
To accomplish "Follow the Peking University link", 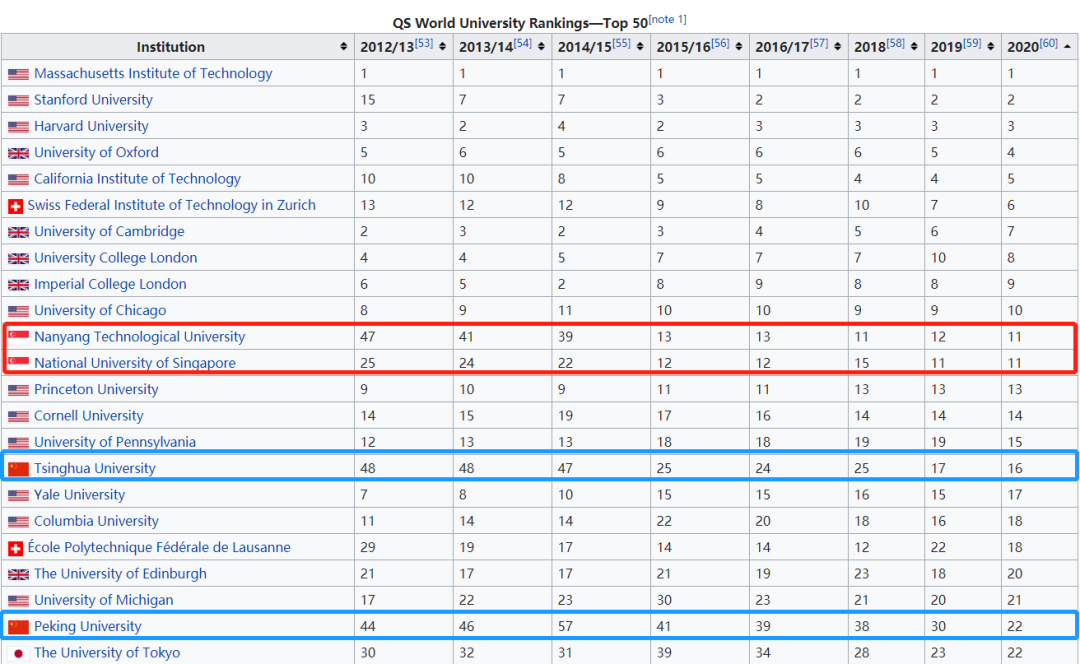I will pos(87,626).
